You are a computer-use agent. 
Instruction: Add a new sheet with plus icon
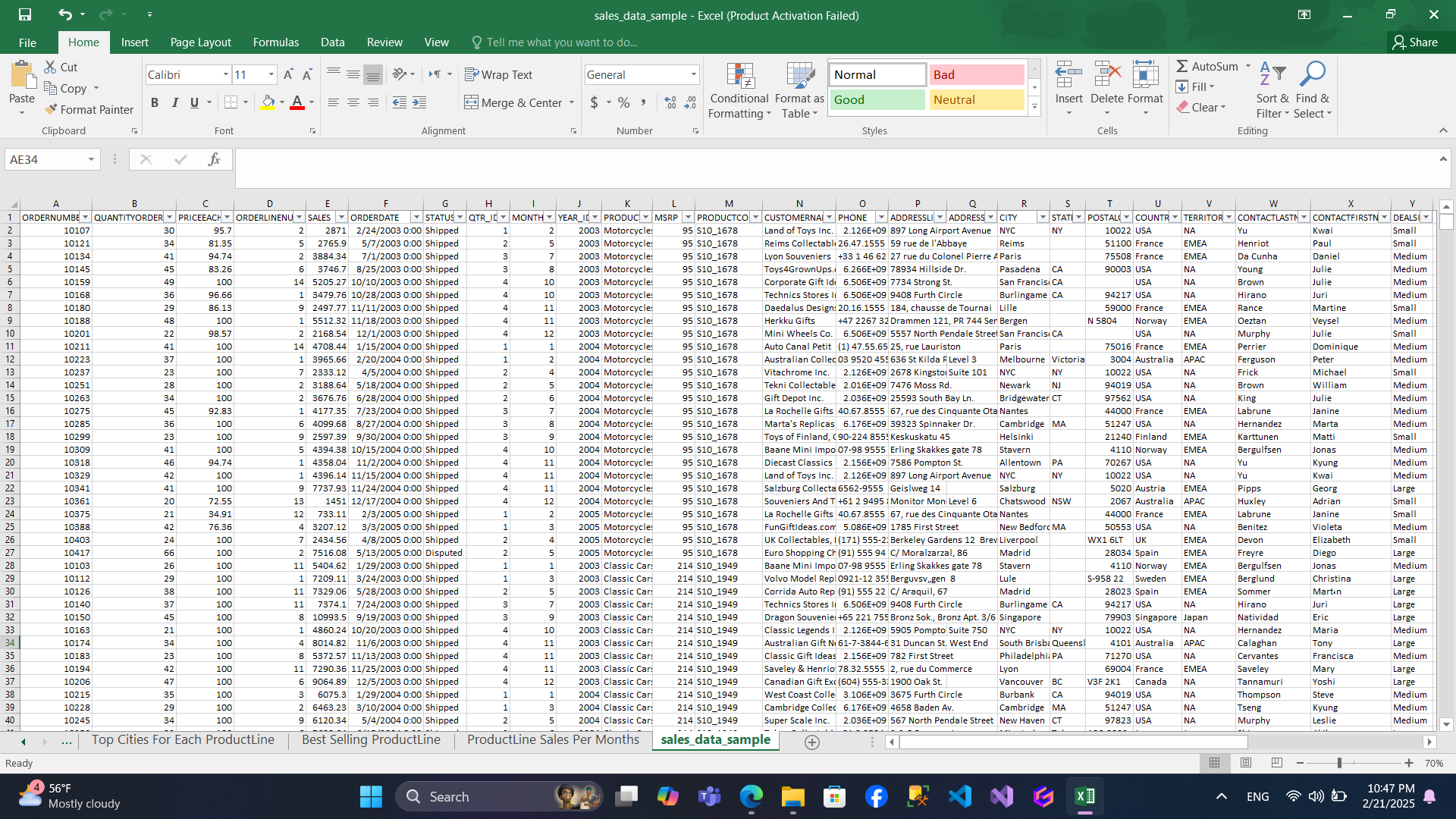pos(811,742)
